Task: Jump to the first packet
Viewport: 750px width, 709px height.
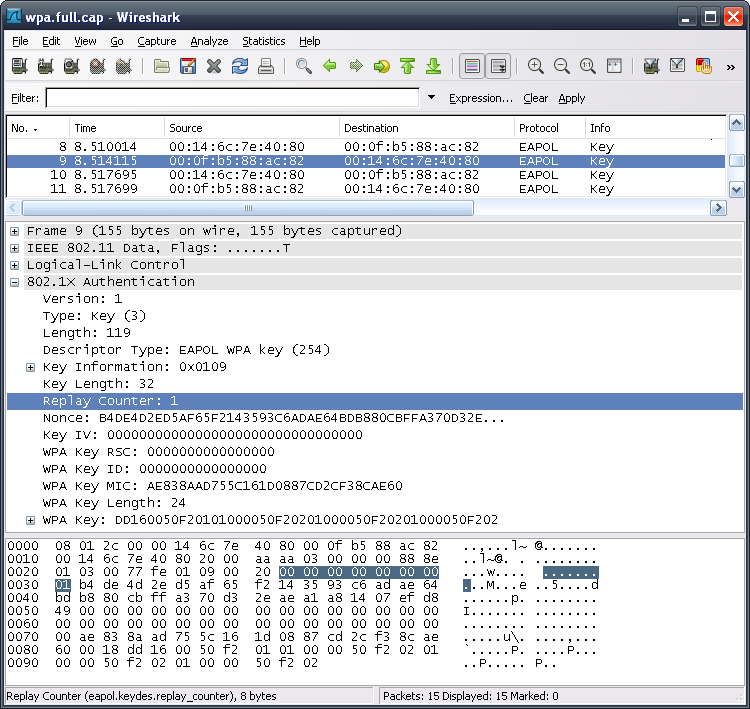Action: point(408,66)
